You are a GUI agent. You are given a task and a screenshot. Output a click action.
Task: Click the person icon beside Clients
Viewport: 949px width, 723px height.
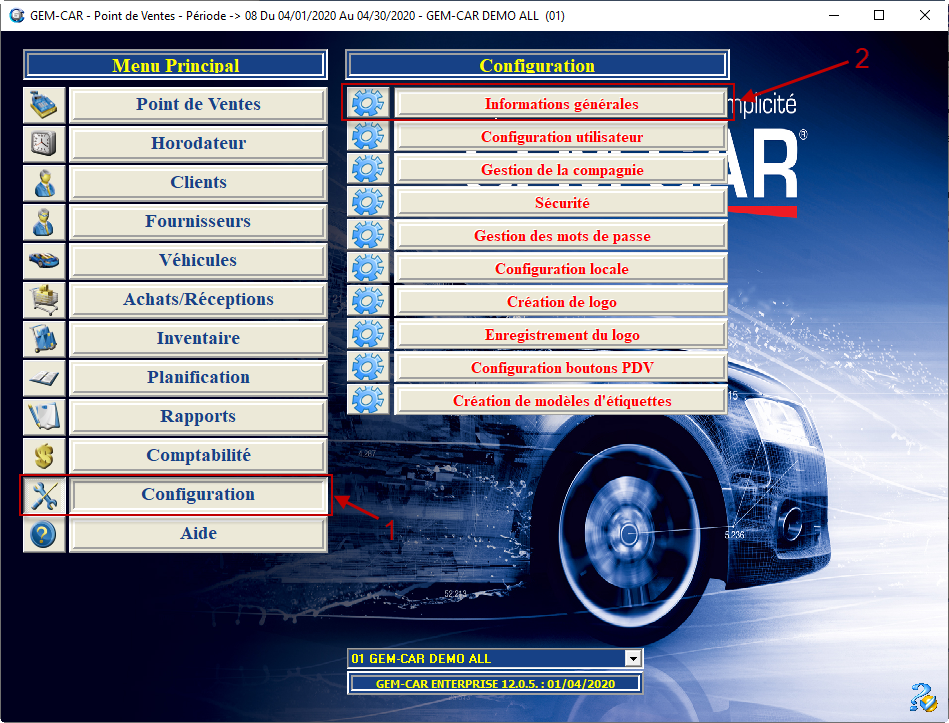coord(44,183)
